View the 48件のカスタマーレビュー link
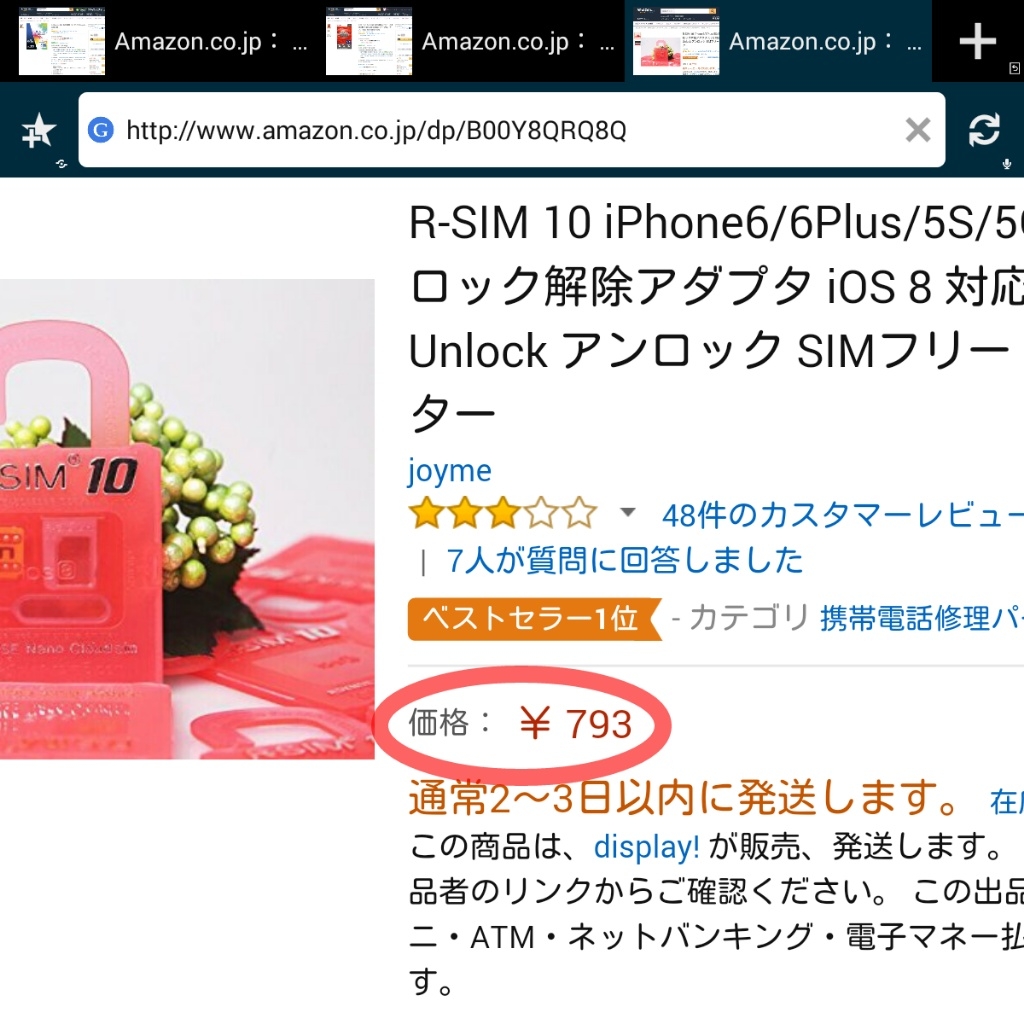 pos(842,515)
